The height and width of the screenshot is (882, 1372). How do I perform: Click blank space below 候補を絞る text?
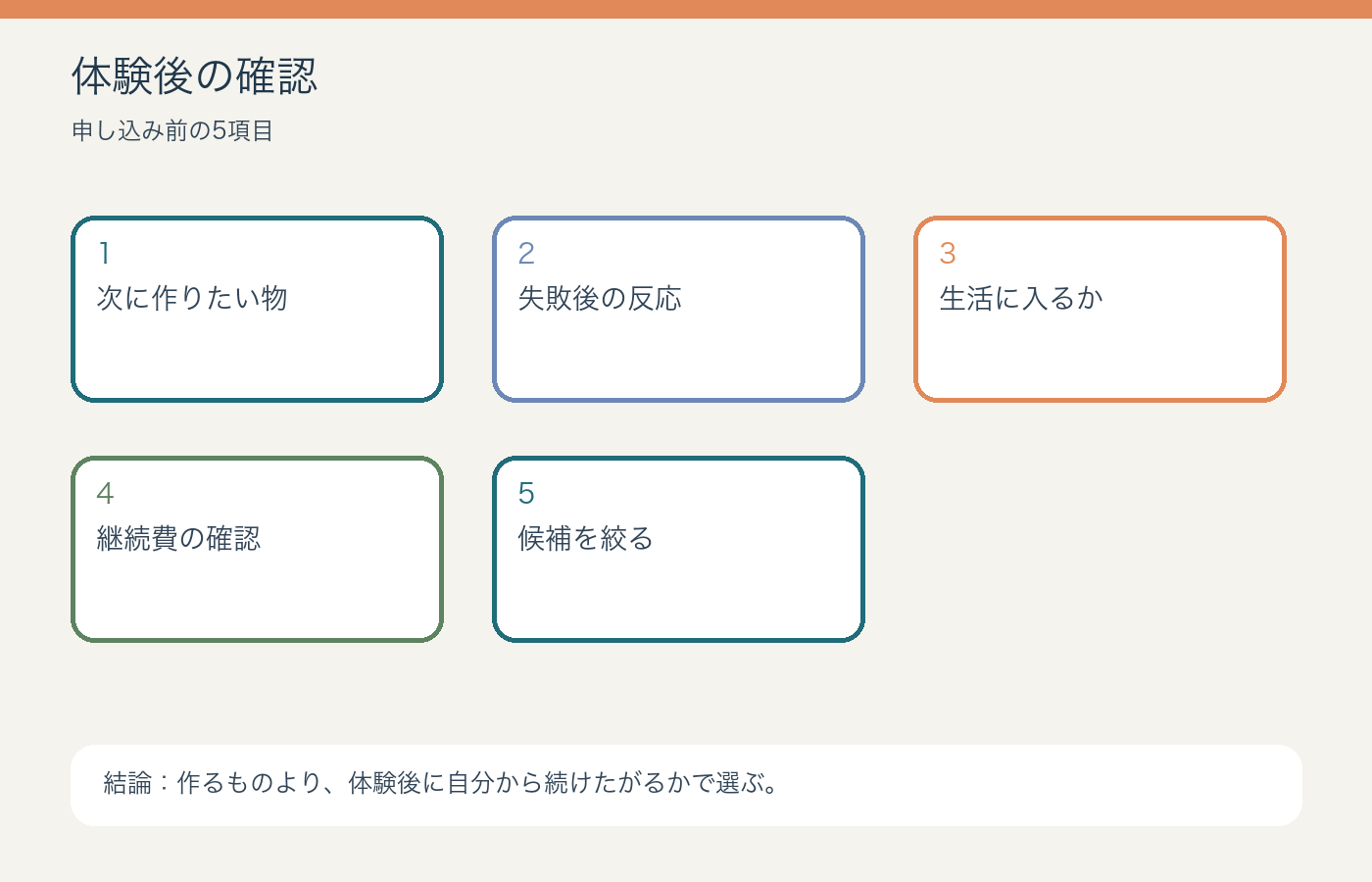pyautogui.click(x=678, y=598)
